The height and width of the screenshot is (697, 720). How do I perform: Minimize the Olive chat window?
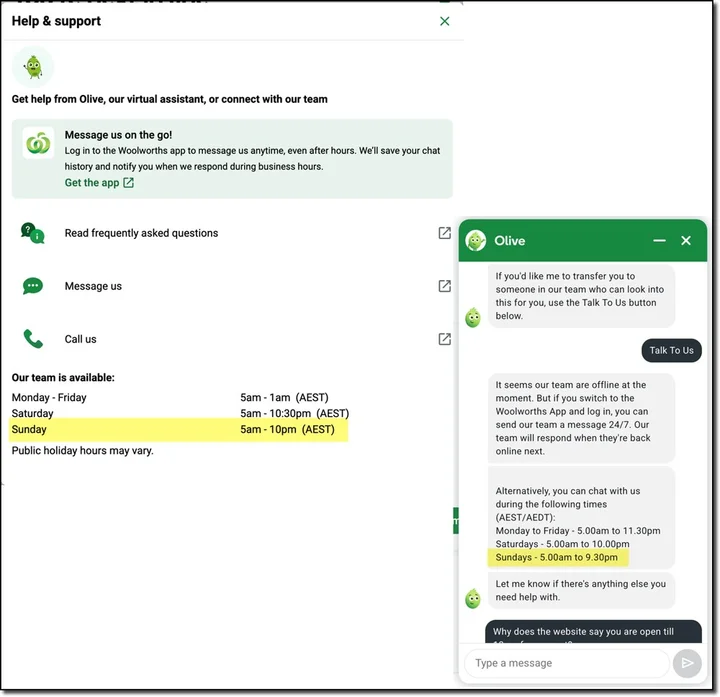660,241
